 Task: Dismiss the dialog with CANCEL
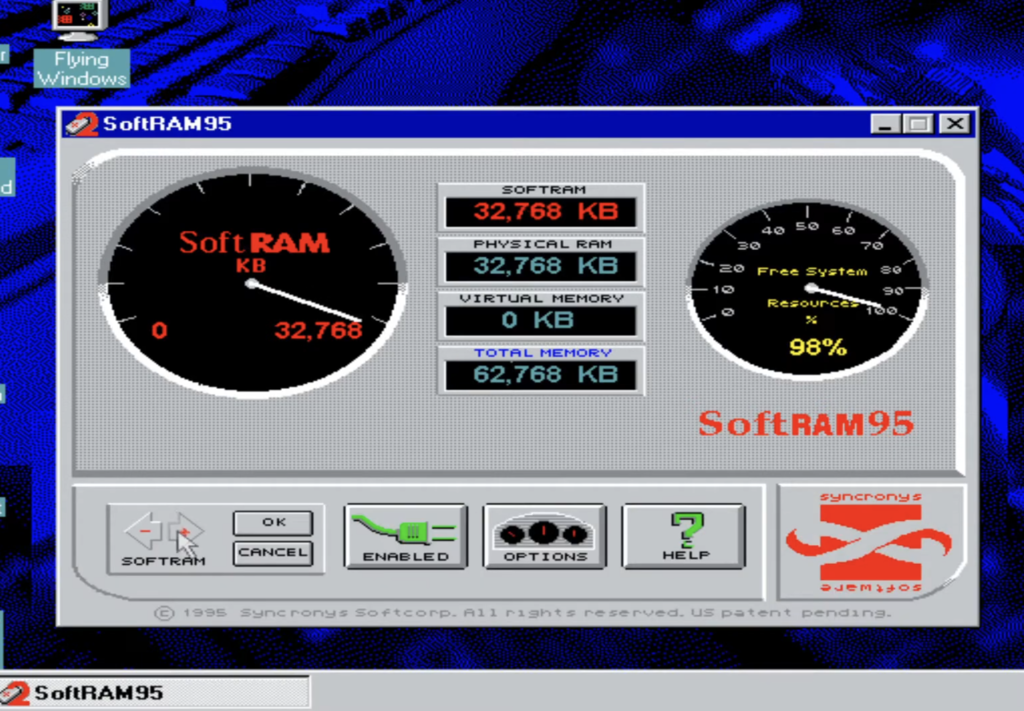tap(273, 553)
